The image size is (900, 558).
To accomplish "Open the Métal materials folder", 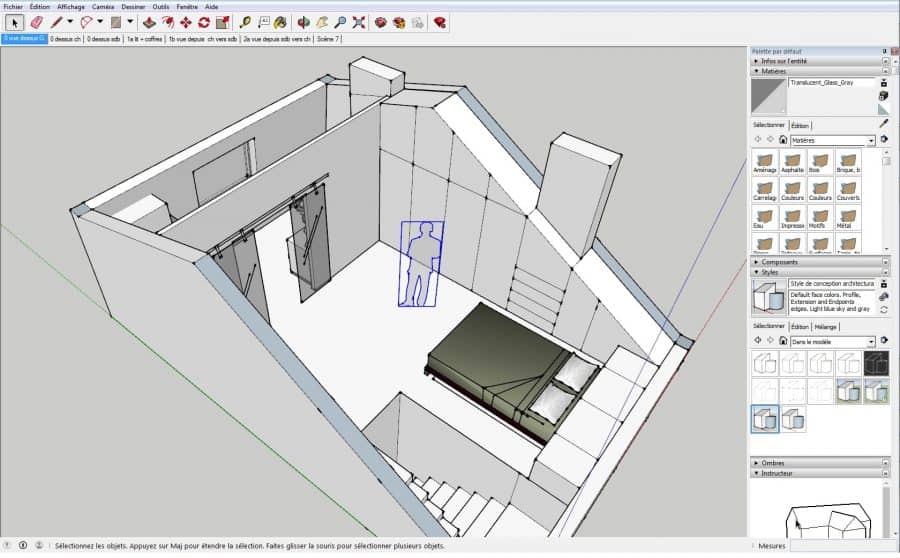I will (x=848, y=218).
